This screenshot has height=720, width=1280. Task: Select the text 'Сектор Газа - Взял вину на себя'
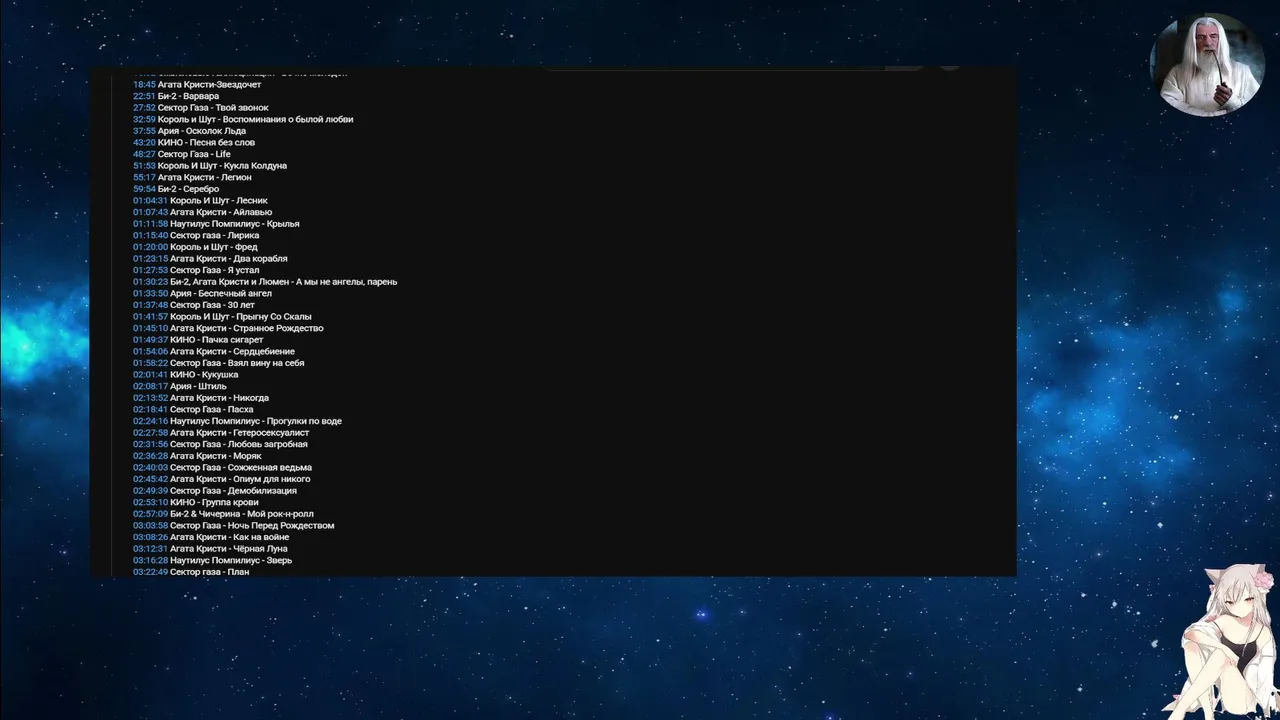click(x=237, y=363)
